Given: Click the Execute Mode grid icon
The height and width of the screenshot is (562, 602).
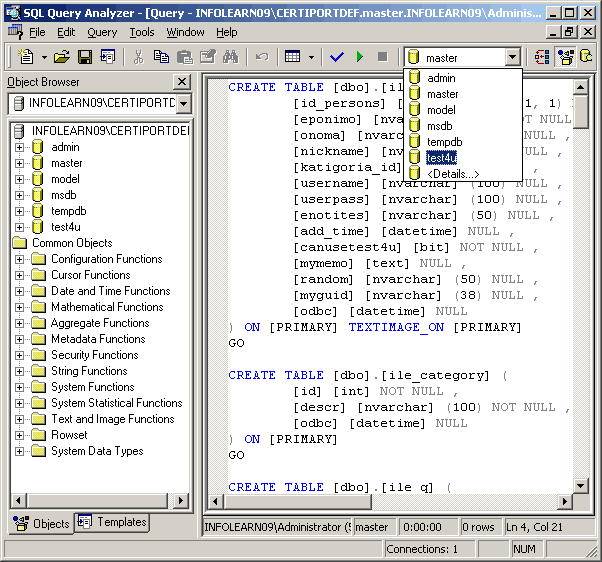Looking at the screenshot, I should coord(293,57).
